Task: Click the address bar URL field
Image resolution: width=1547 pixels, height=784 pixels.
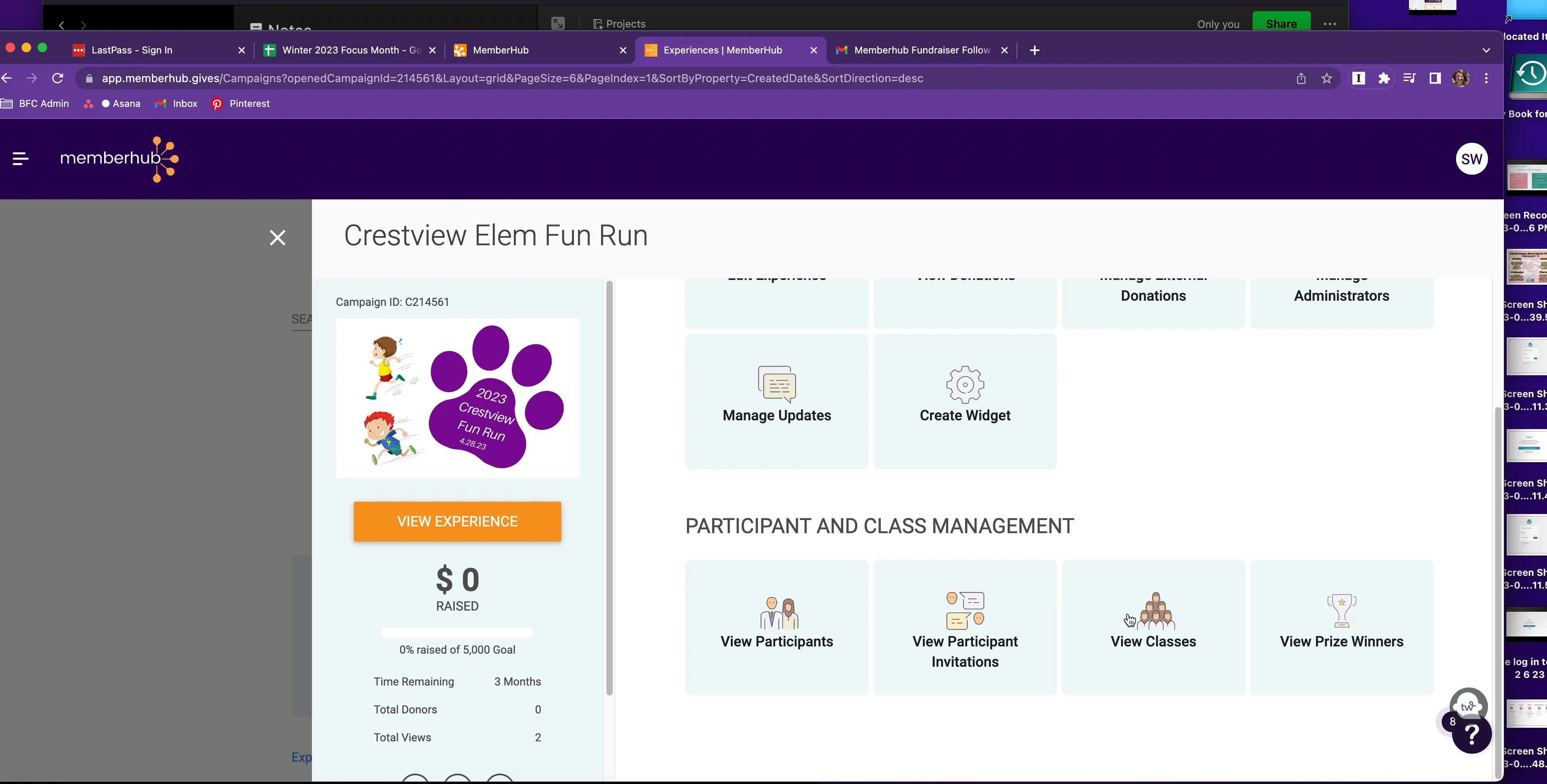Action: [x=511, y=78]
